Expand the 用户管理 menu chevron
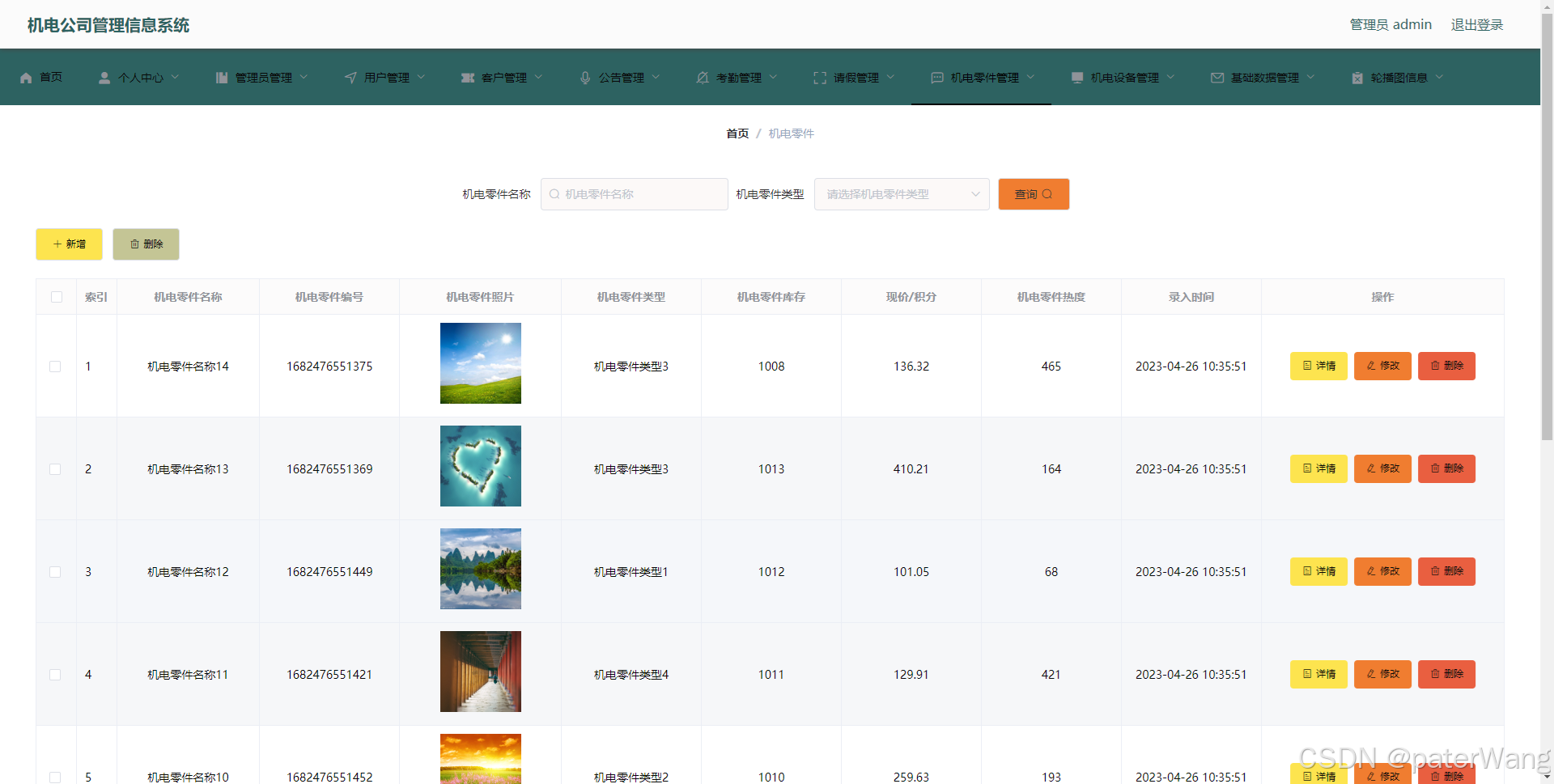Screen dimensions: 1554x784 [x=421, y=78]
